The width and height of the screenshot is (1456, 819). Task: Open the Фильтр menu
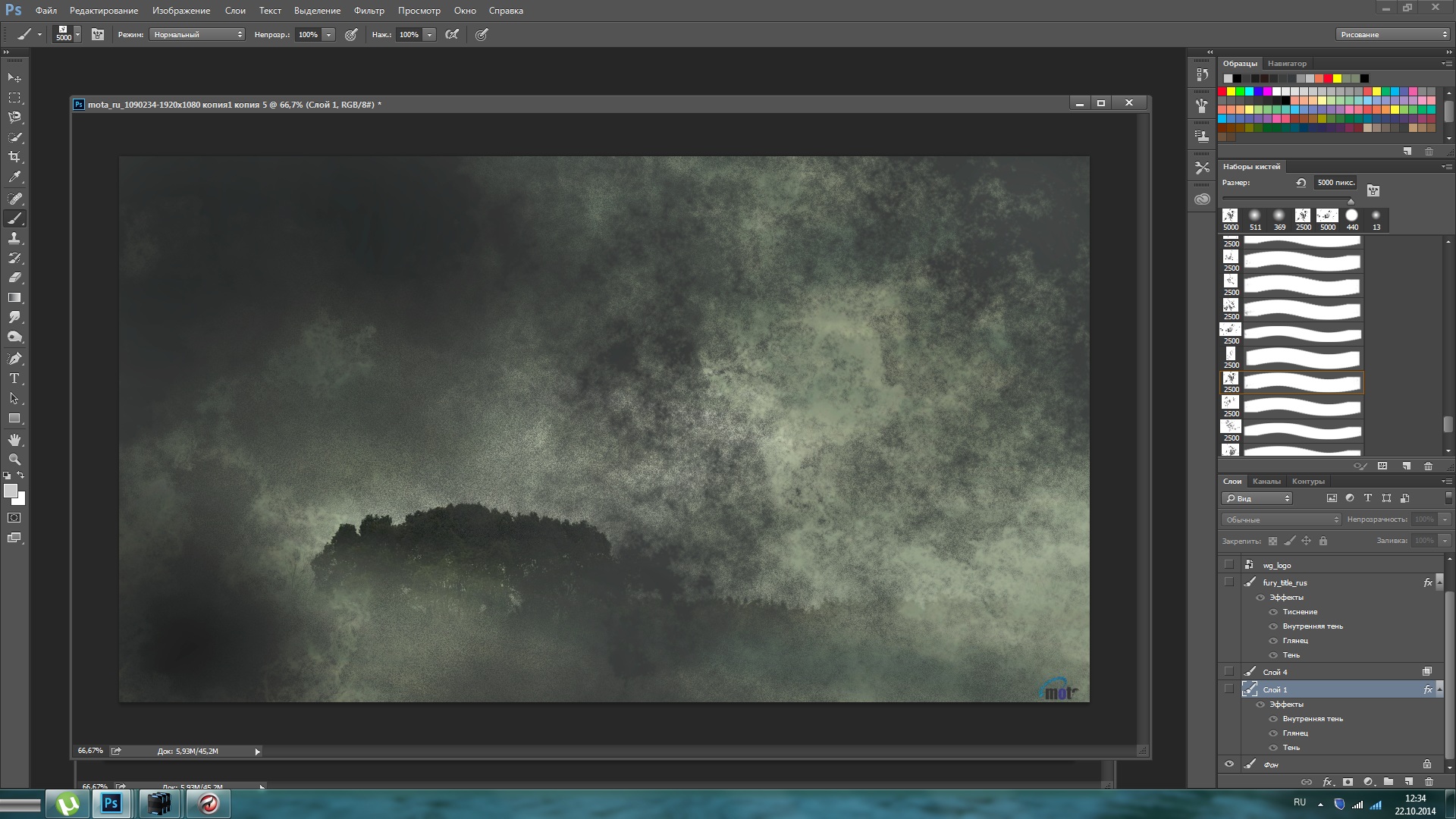369,11
